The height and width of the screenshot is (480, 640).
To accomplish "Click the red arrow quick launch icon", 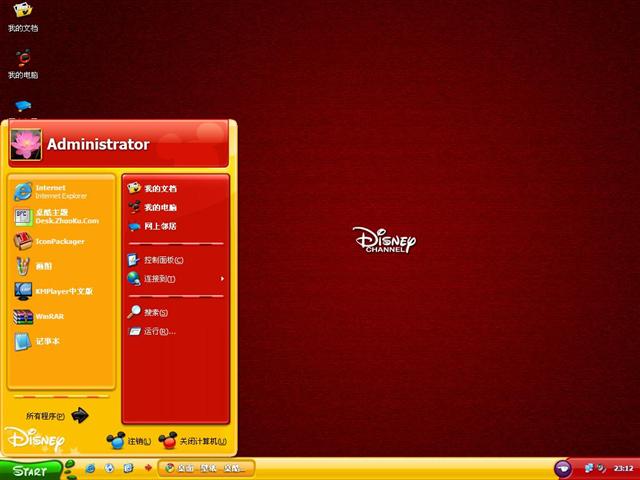I will point(148,468).
